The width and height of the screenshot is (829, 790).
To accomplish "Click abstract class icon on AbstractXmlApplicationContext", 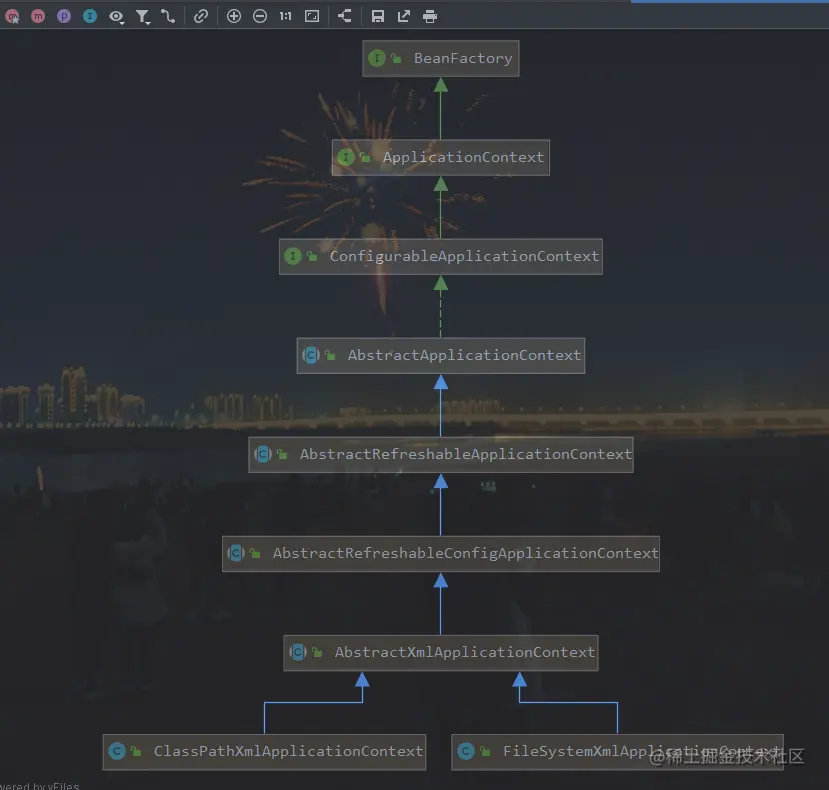I will tap(298, 652).
